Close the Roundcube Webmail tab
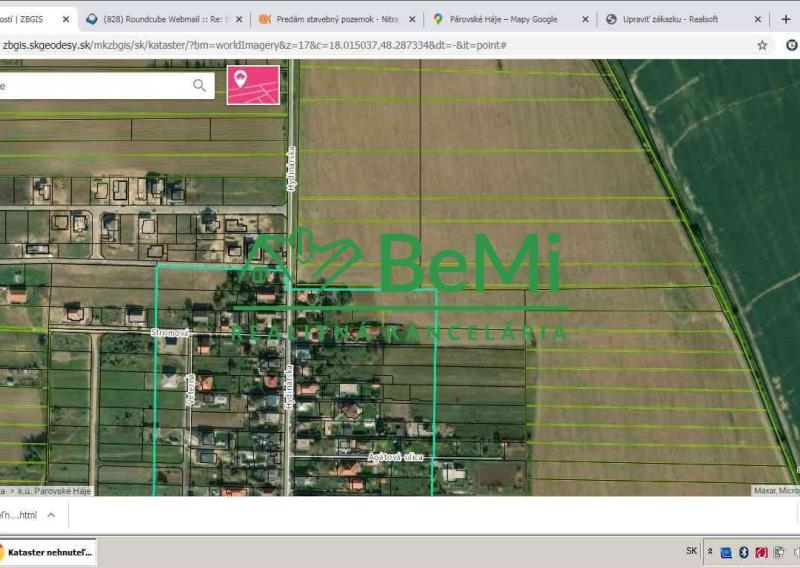This screenshot has width=800, height=568. pos(239,19)
